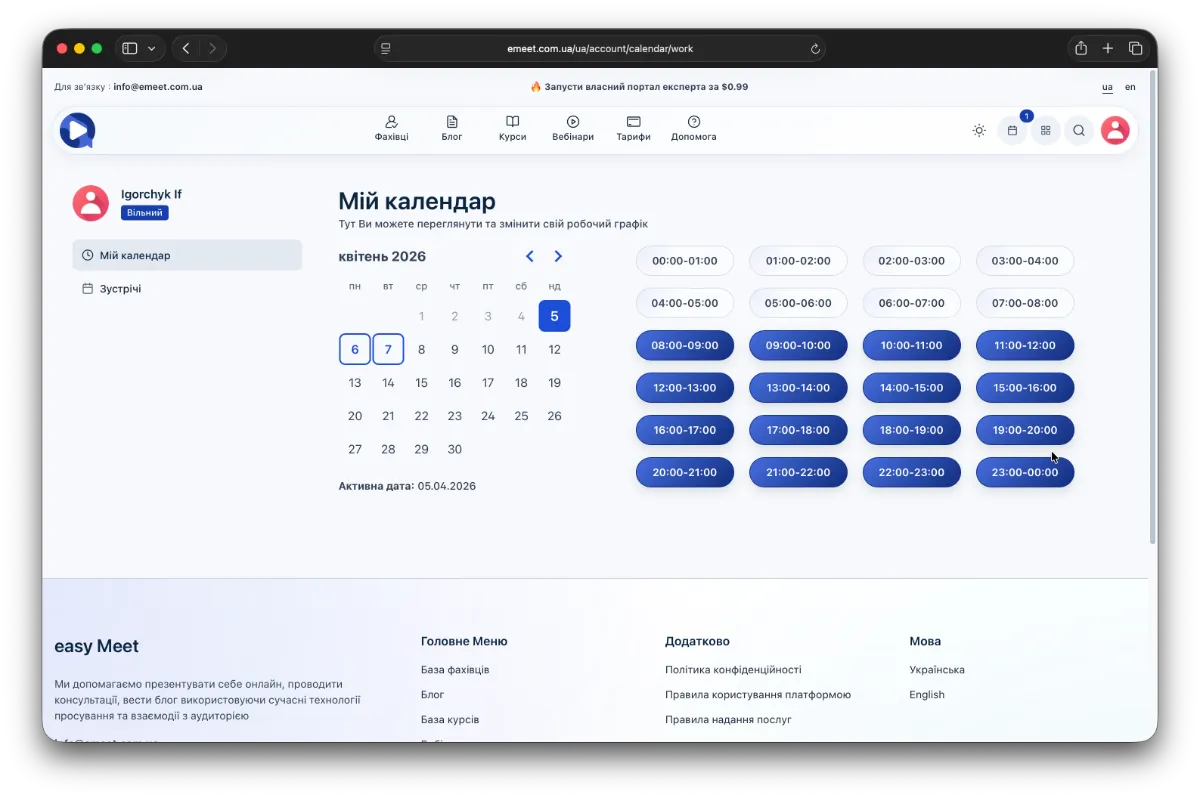Click the easy Meet logo icon
1200x798 pixels.
pyautogui.click(x=77, y=130)
